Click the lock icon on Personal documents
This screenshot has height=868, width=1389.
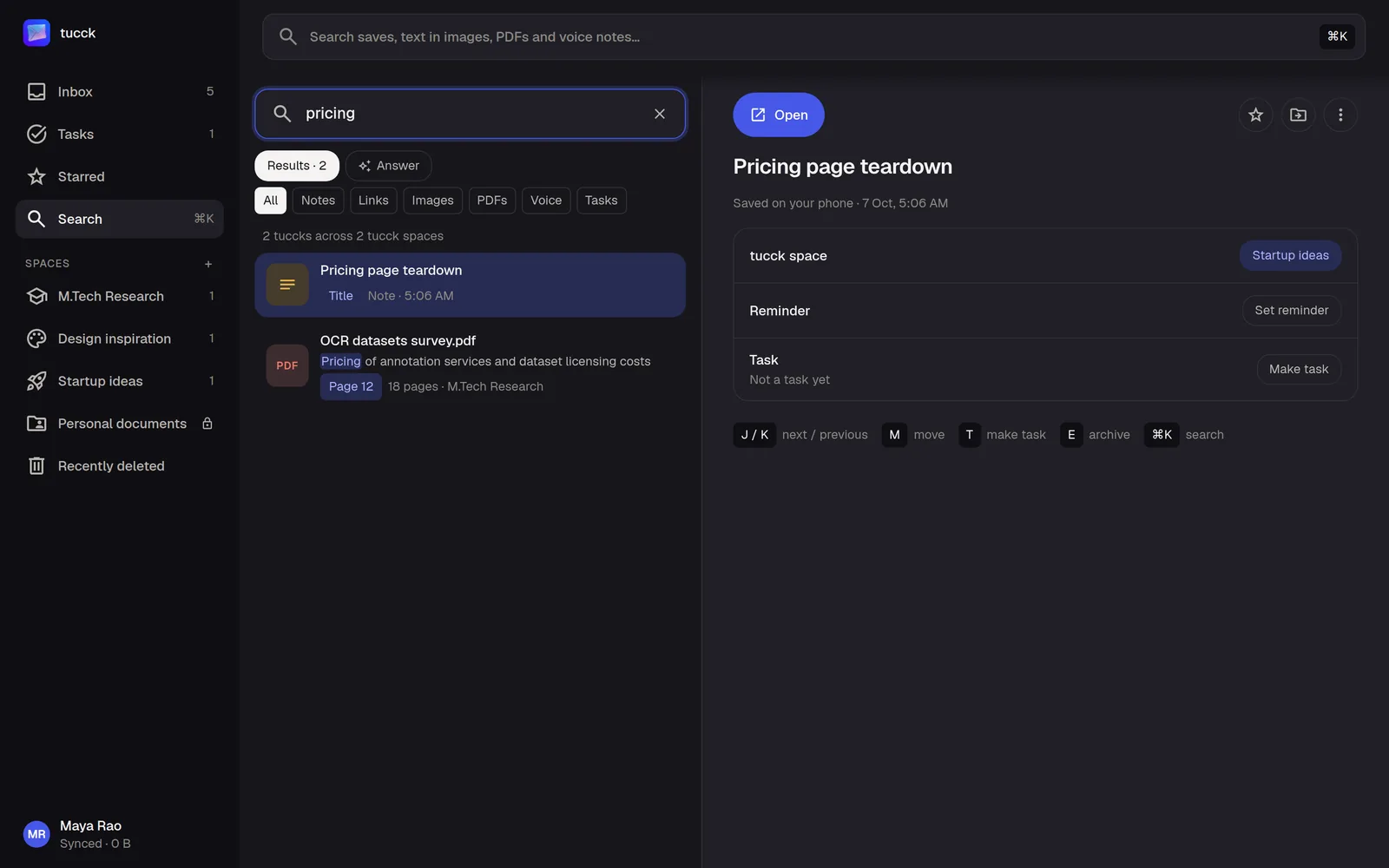(x=207, y=424)
